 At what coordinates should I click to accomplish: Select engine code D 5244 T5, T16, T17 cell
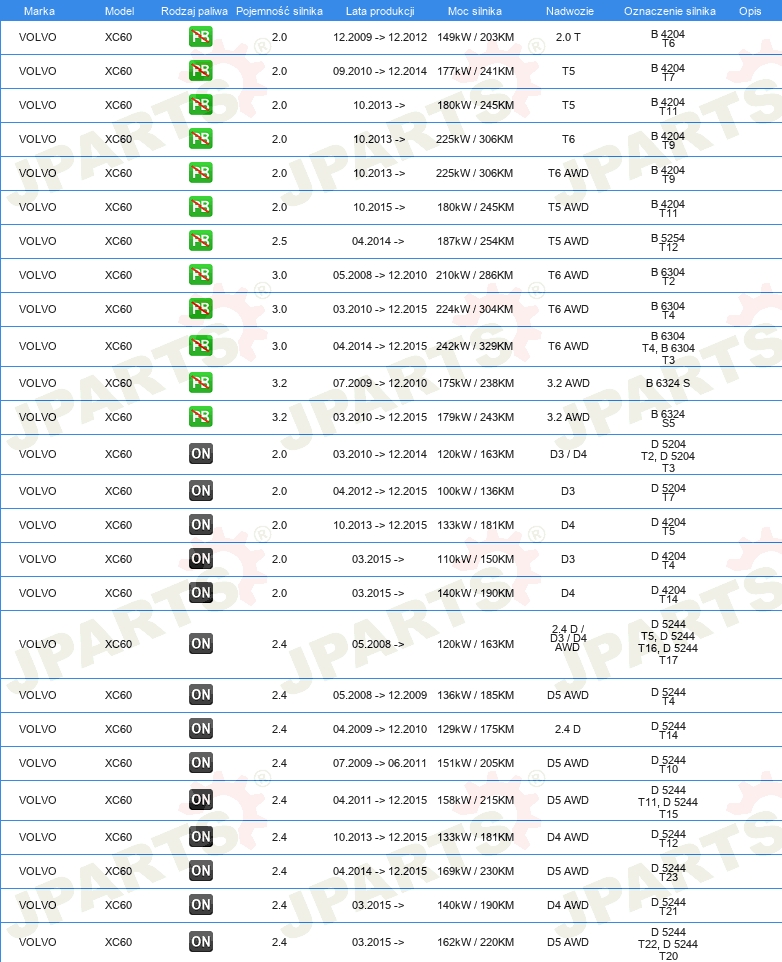point(668,642)
